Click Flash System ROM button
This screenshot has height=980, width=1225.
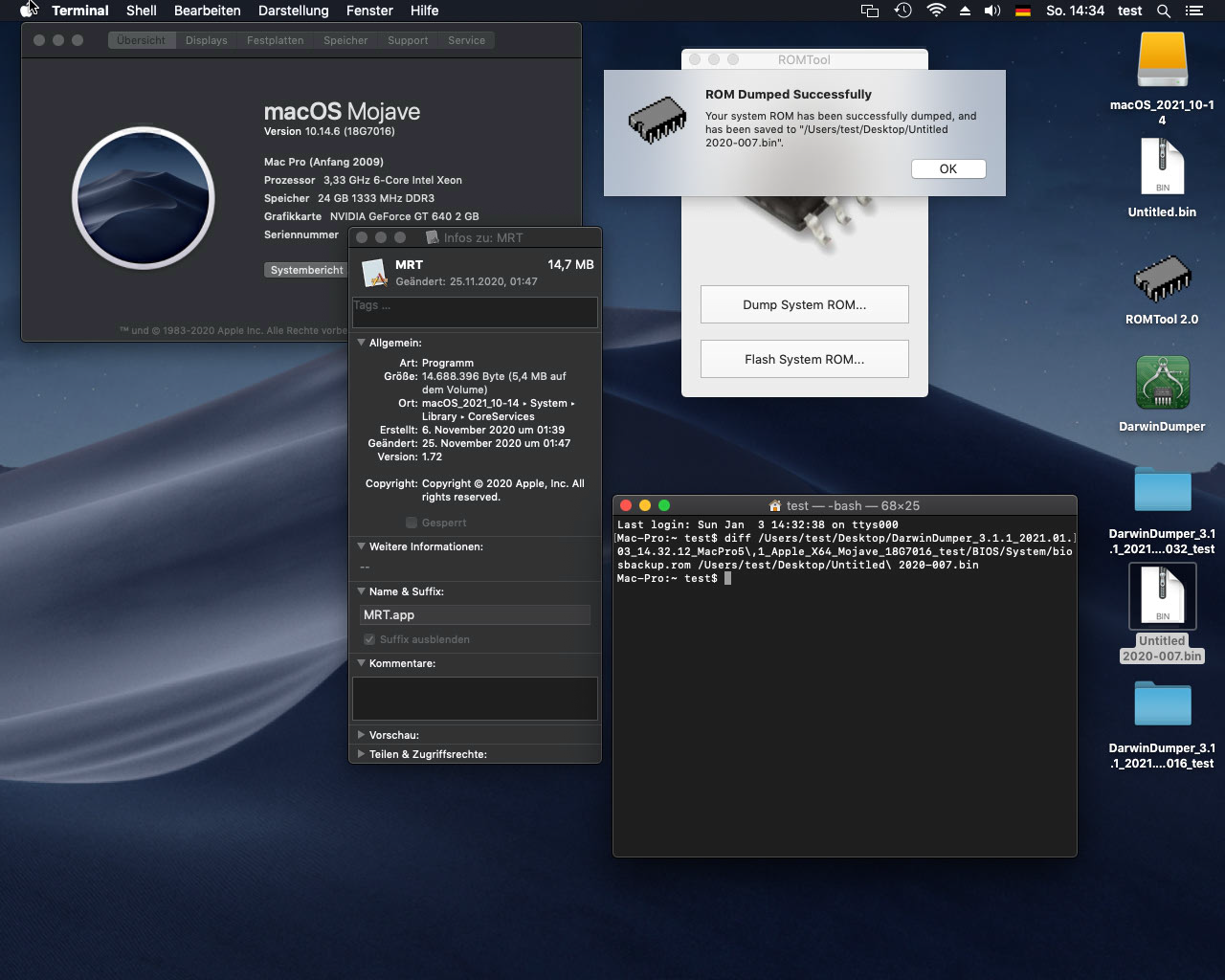(x=805, y=359)
